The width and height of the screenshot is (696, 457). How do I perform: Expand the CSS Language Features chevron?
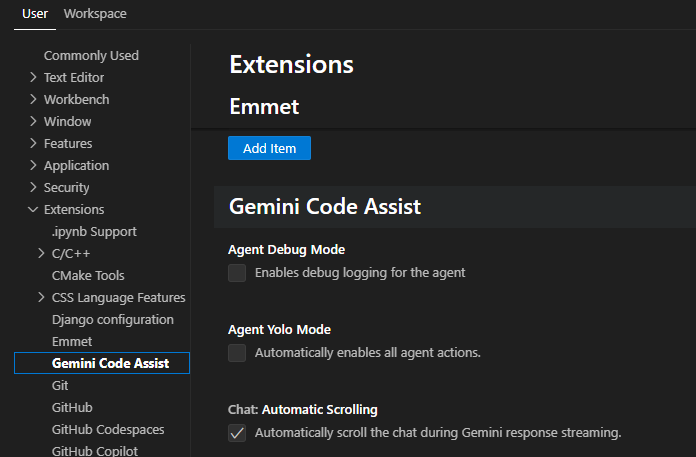coord(41,297)
